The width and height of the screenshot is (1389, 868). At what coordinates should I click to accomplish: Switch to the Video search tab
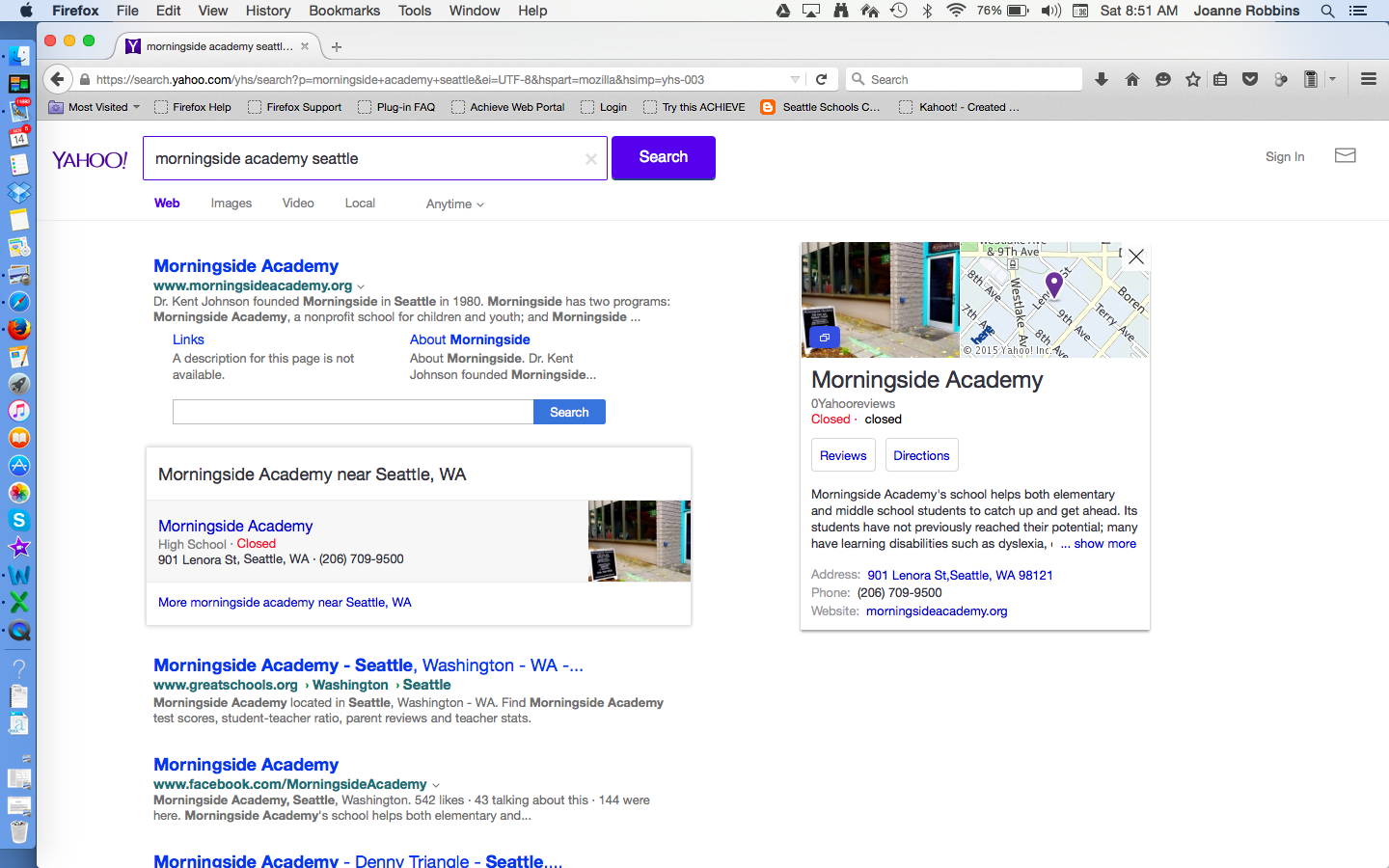click(x=298, y=203)
